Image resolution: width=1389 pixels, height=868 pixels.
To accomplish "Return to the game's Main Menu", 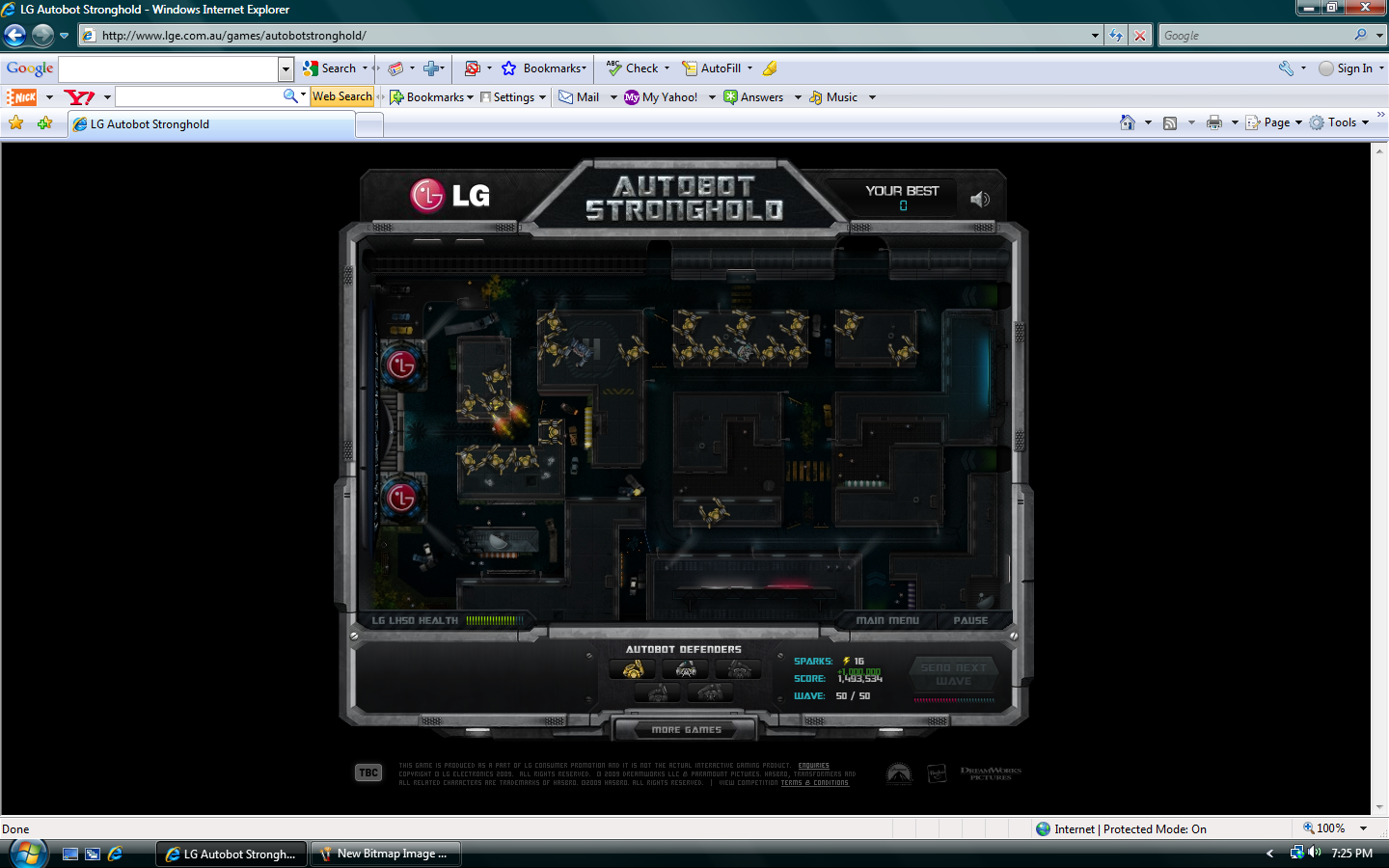I will [887, 620].
